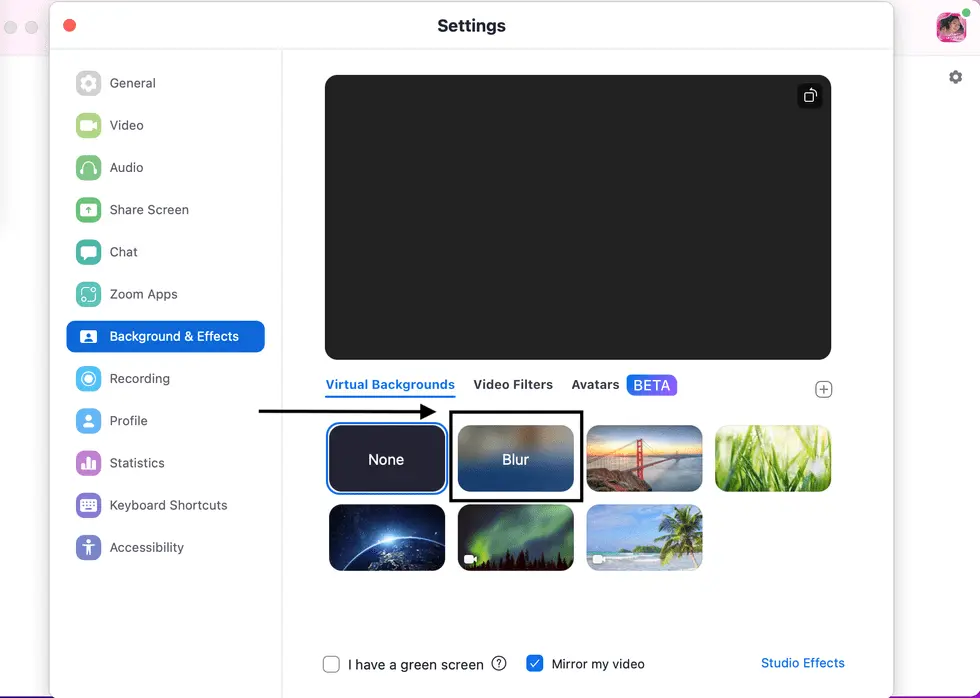Open Audio settings from the sidebar
This screenshot has width=980, height=698.
(x=88, y=167)
